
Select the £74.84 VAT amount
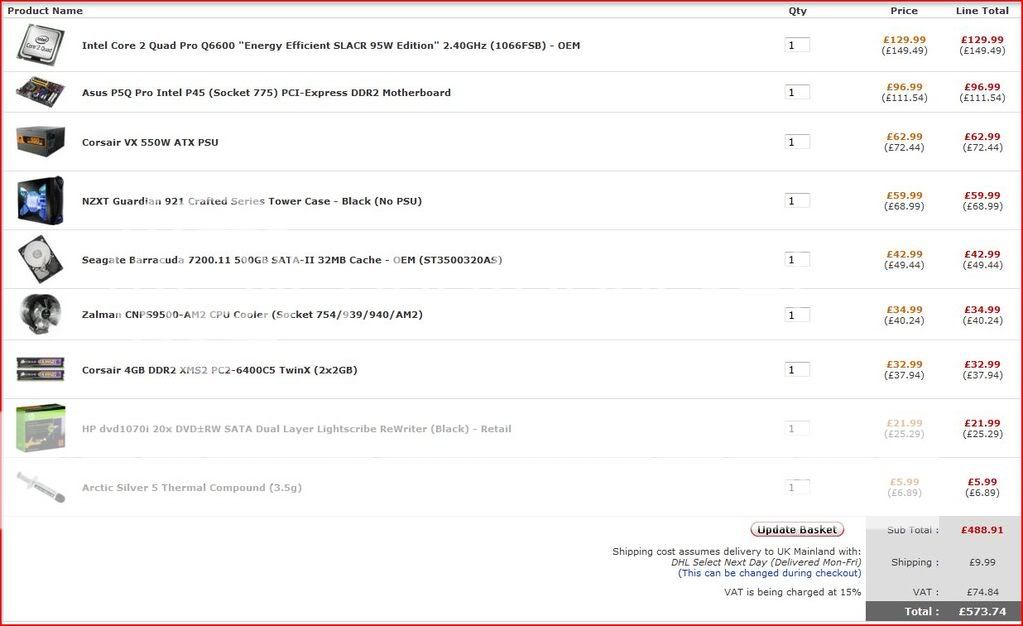pyautogui.click(x=983, y=592)
